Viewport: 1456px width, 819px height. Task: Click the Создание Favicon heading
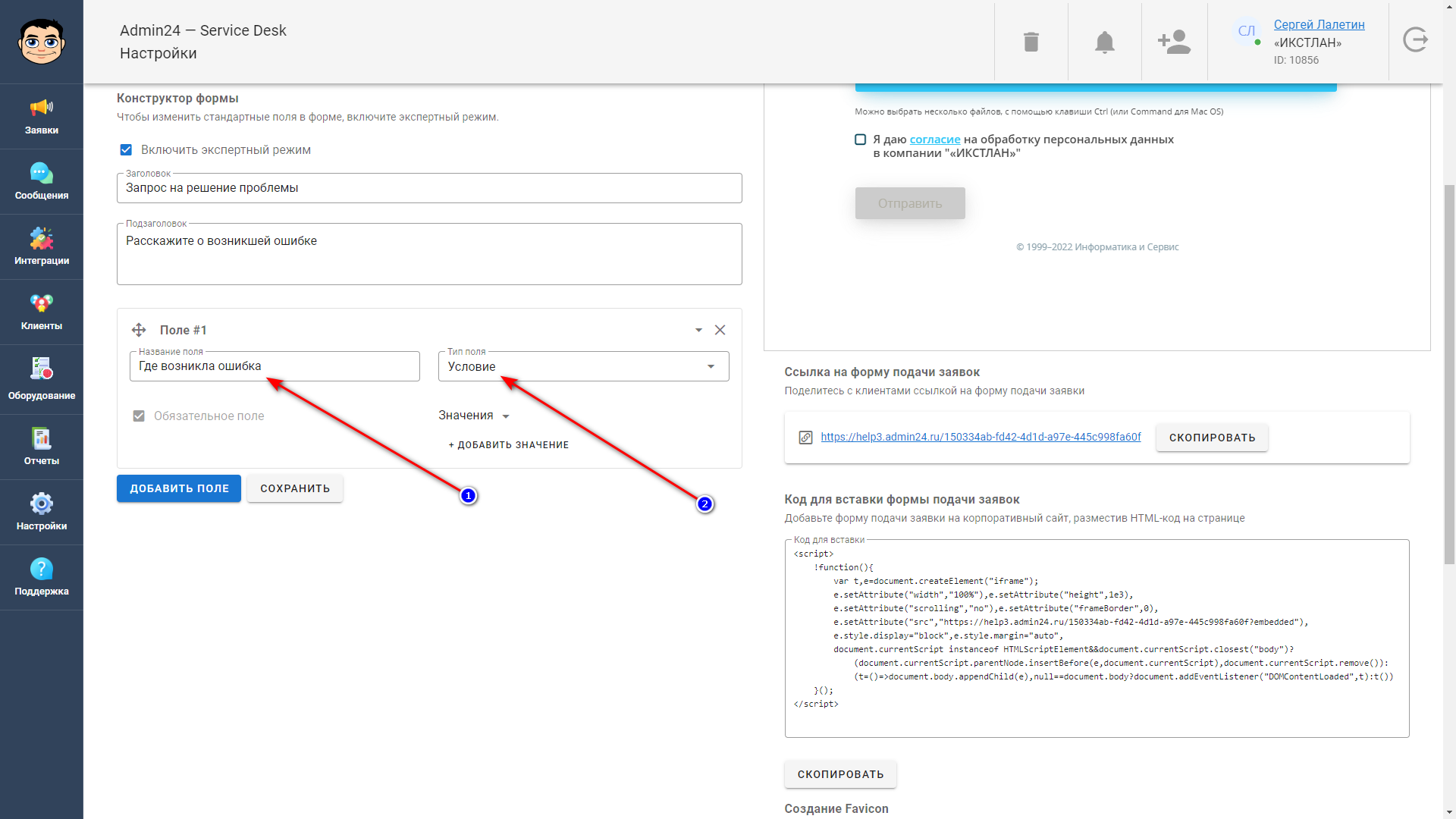click(836, 808)
